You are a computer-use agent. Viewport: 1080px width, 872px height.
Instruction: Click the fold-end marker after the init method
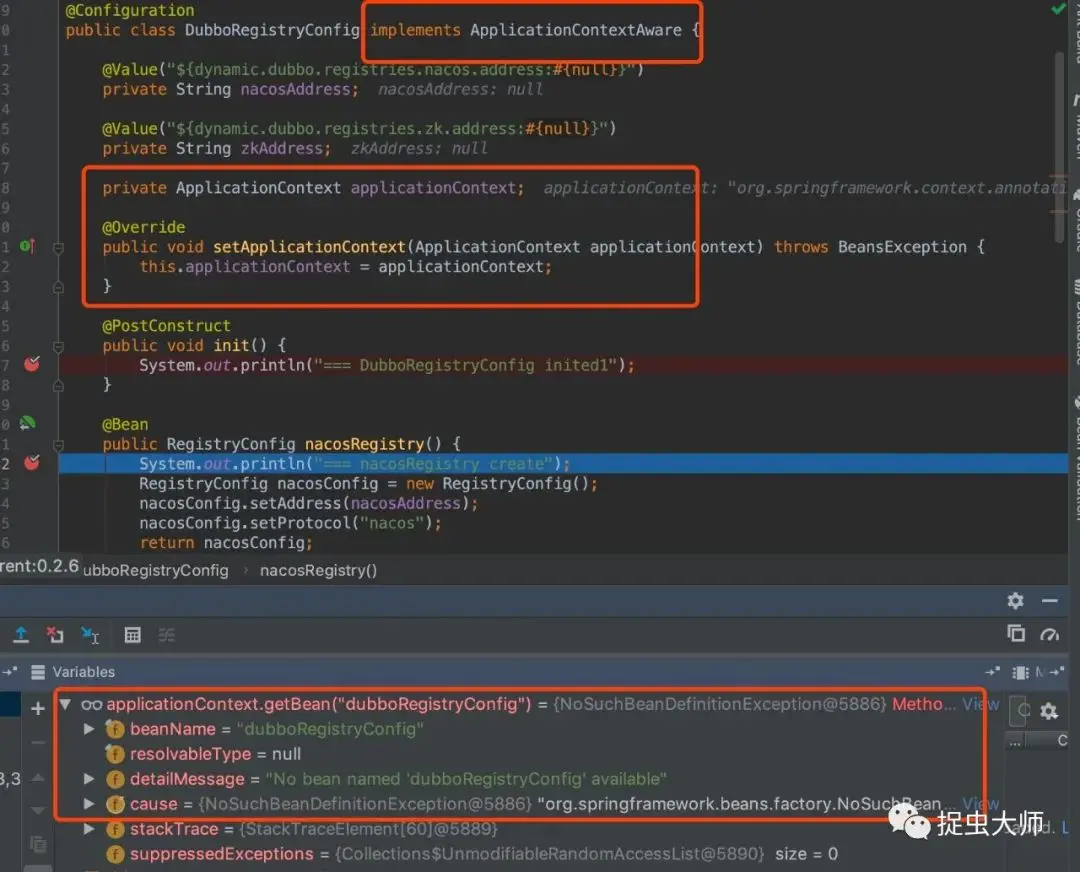59,386
